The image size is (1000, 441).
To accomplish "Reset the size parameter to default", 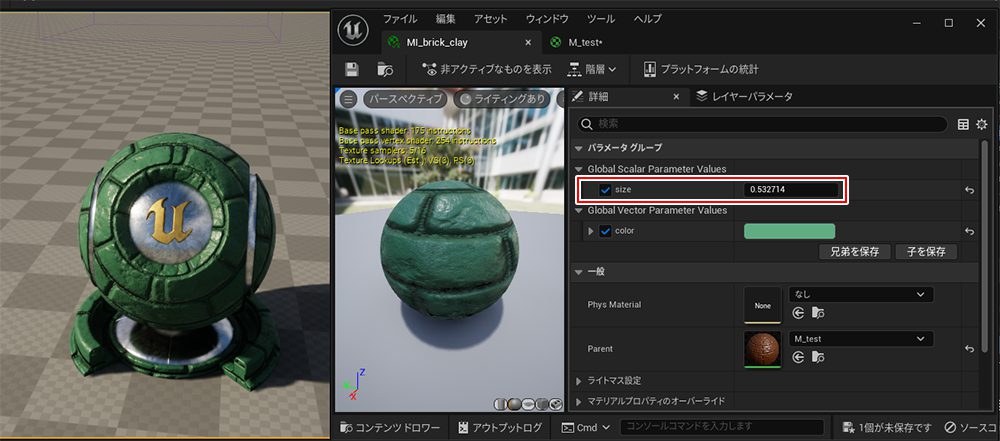I will point(969,190).
